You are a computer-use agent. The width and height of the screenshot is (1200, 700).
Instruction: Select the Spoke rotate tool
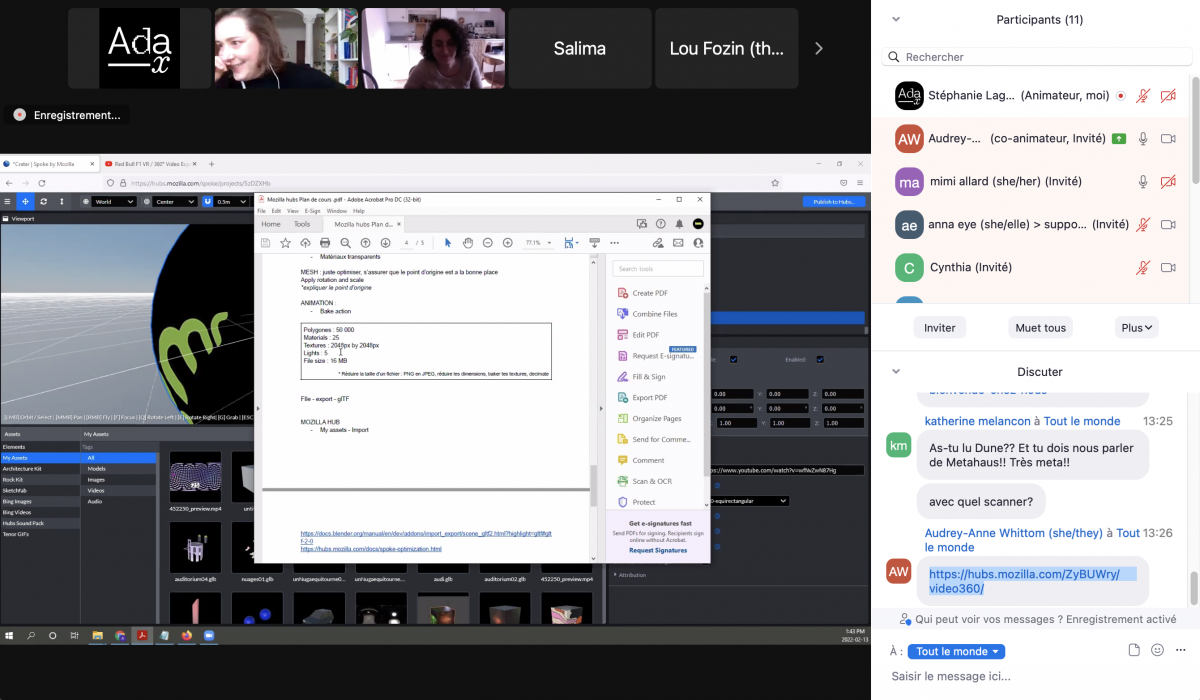coord(43,201)
